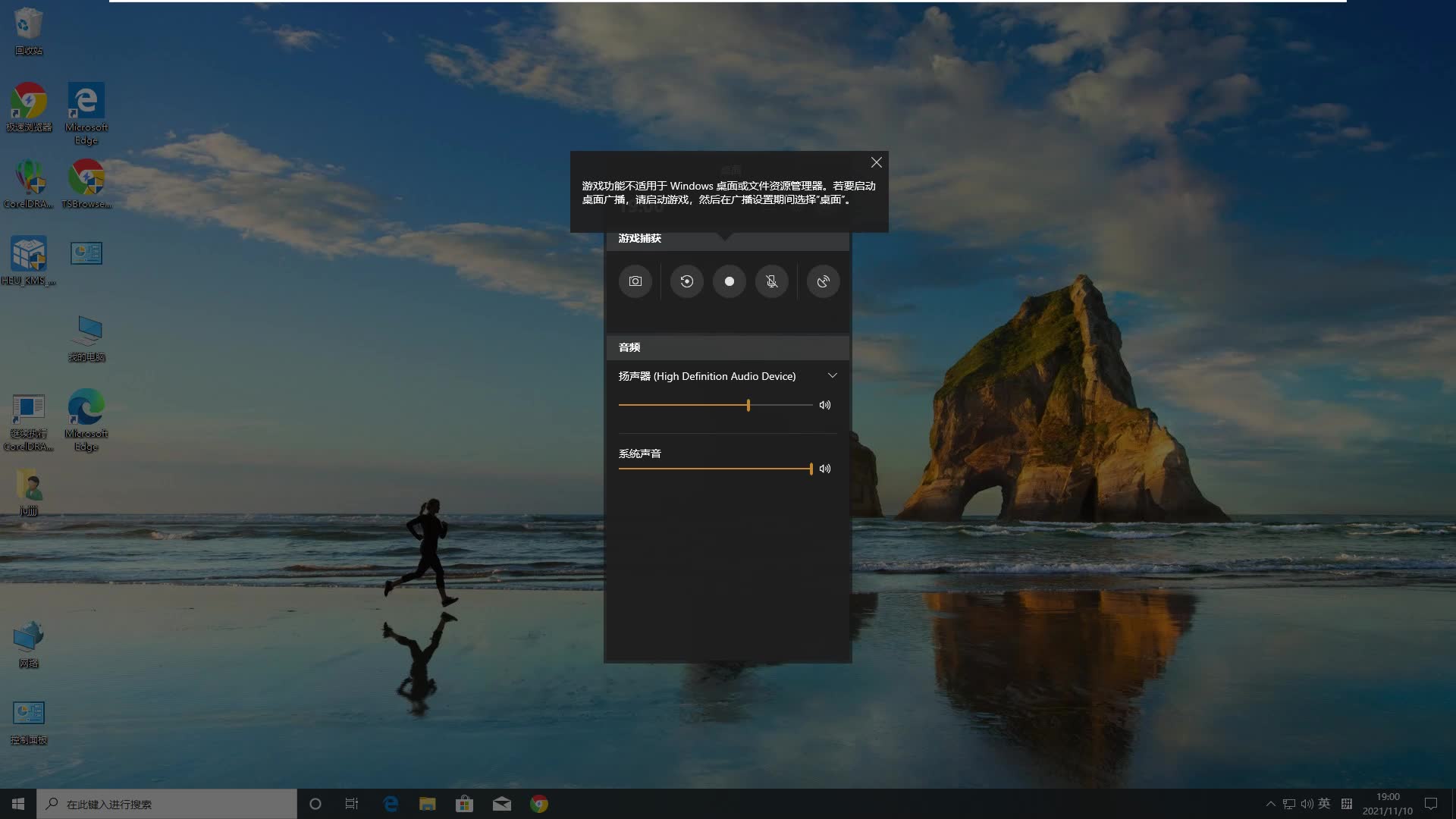Toggle the microphone mute in game capture
The image size is (1456, 819).
tap(771, 281)
